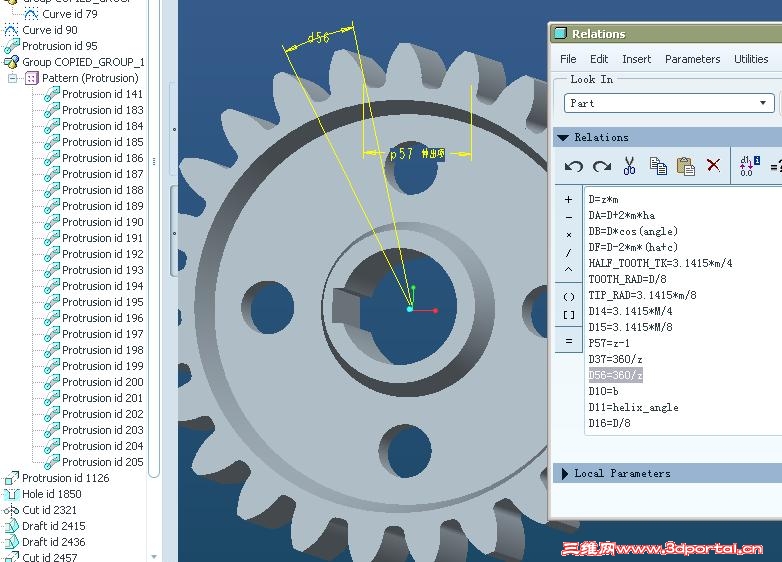The width and height of the screenshot is (782, 562).
Task: Open the Look In Part dropdown
Action: [670, 103]
